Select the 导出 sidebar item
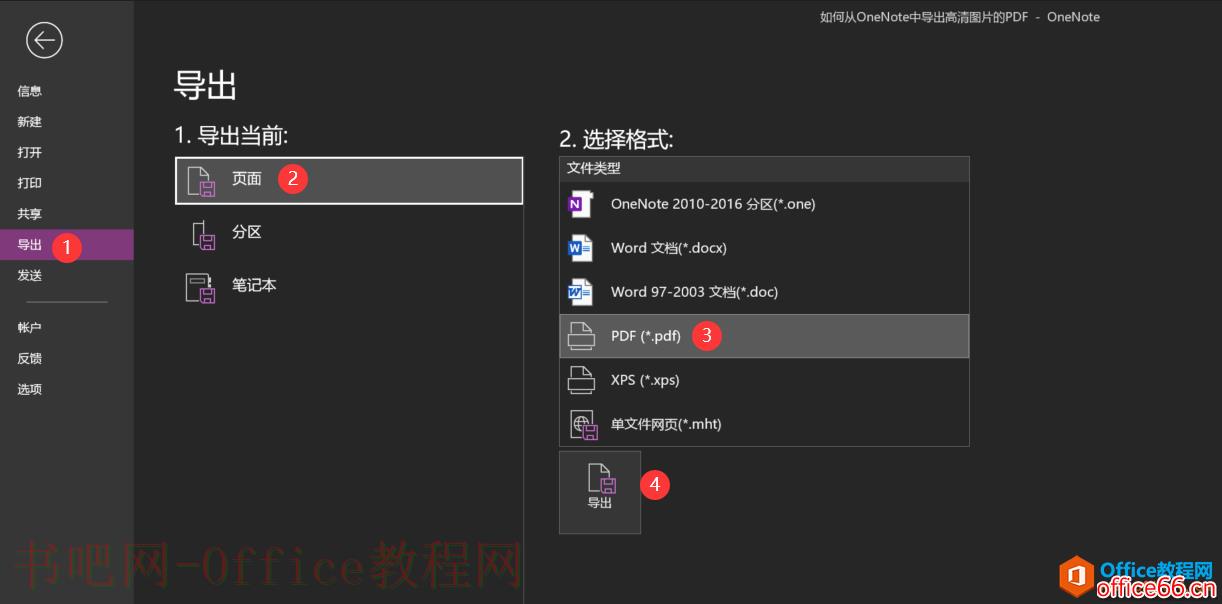This screenshot has width=1222, height=604. pyautogui.click(x=66, y=245)
